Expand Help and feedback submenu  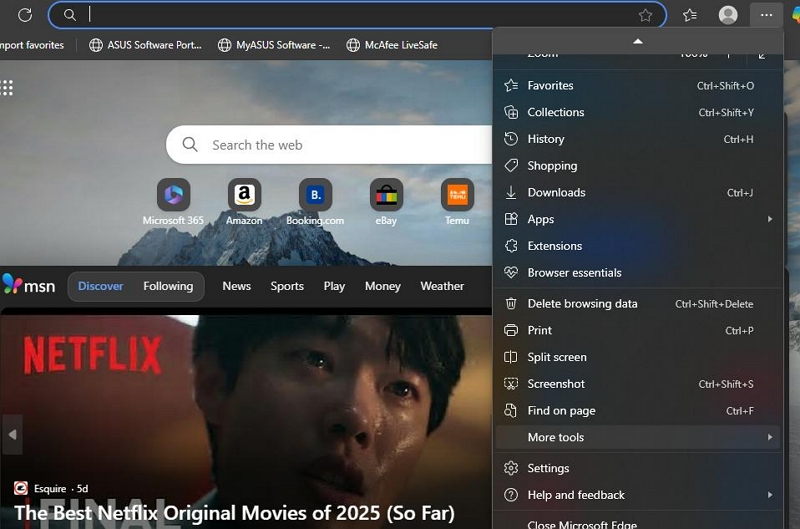638,495
